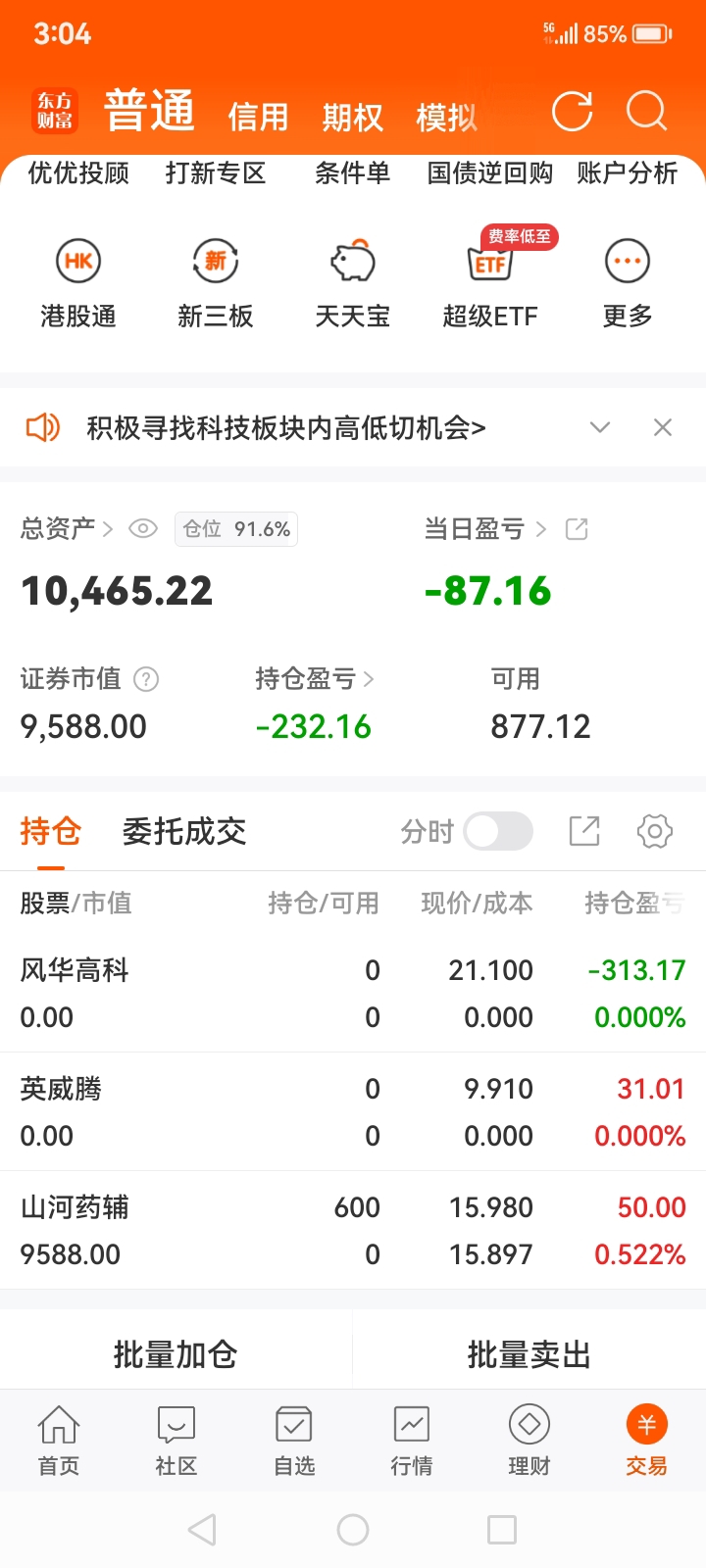Tap the 批量加仓 button

pyautogui.click(x=176, y=1354)
